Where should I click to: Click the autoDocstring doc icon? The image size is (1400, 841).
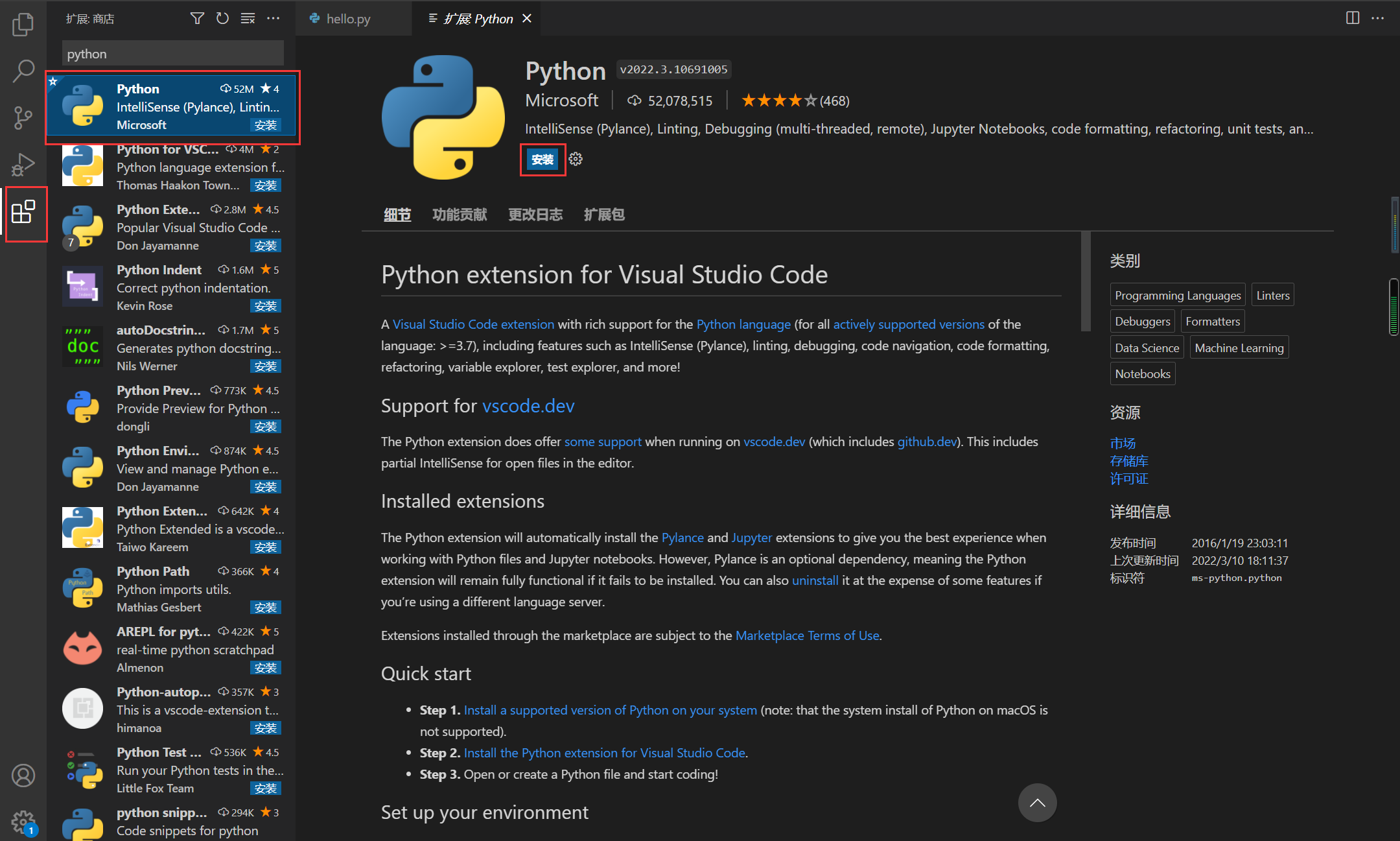(82, 346)
